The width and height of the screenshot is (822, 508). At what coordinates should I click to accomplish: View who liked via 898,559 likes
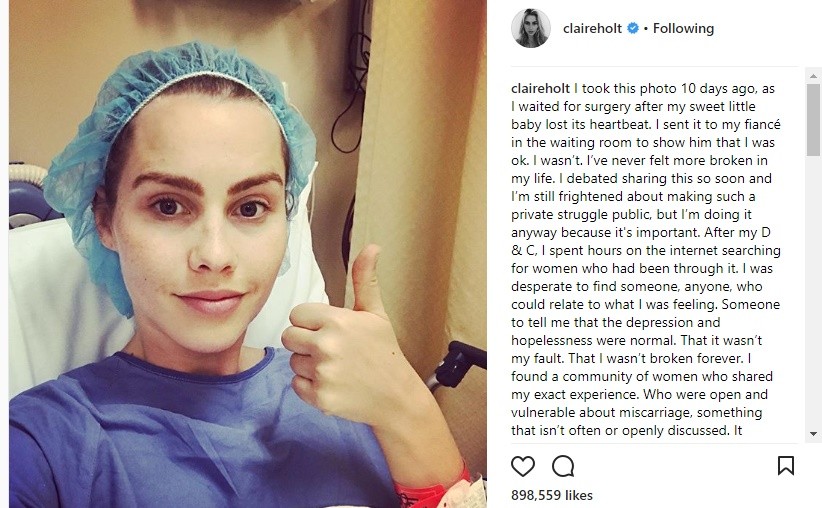pyautogui.click(x=552, y=495)
